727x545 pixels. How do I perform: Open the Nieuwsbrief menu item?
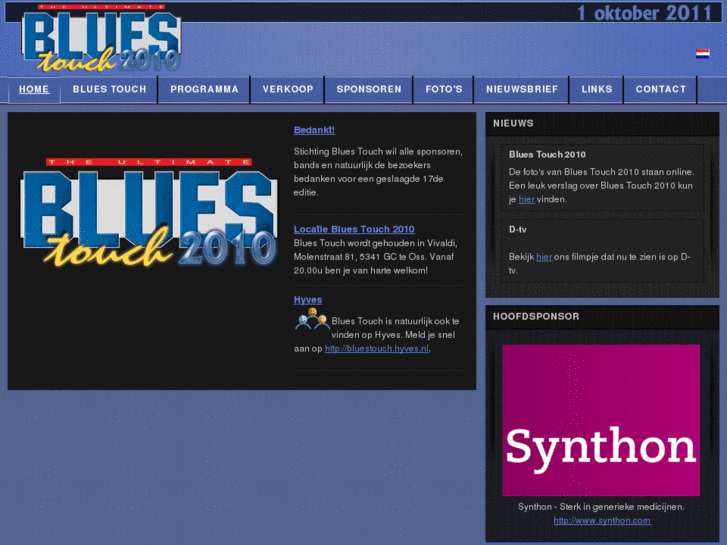[522, 89]
